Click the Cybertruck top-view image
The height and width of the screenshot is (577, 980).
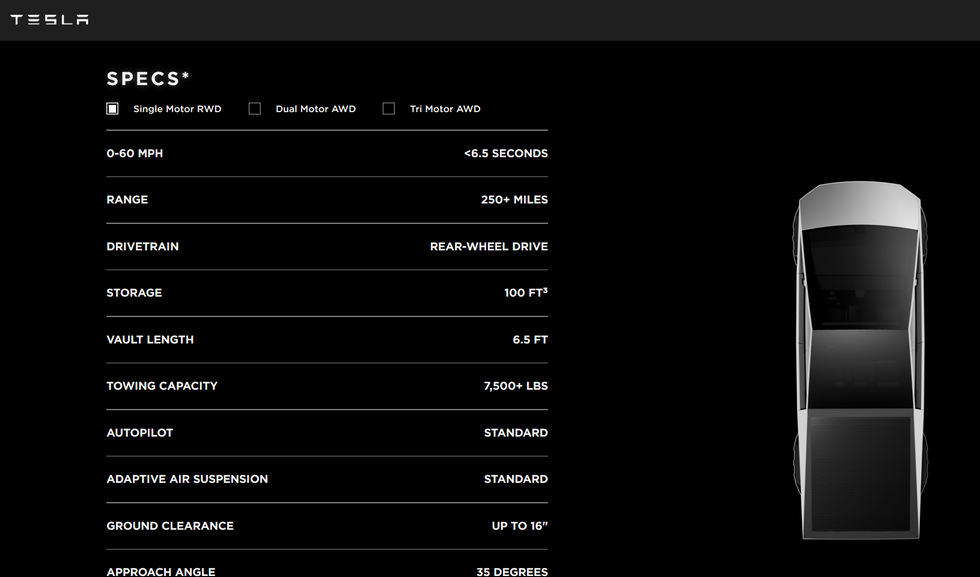[x=860, y=360]
